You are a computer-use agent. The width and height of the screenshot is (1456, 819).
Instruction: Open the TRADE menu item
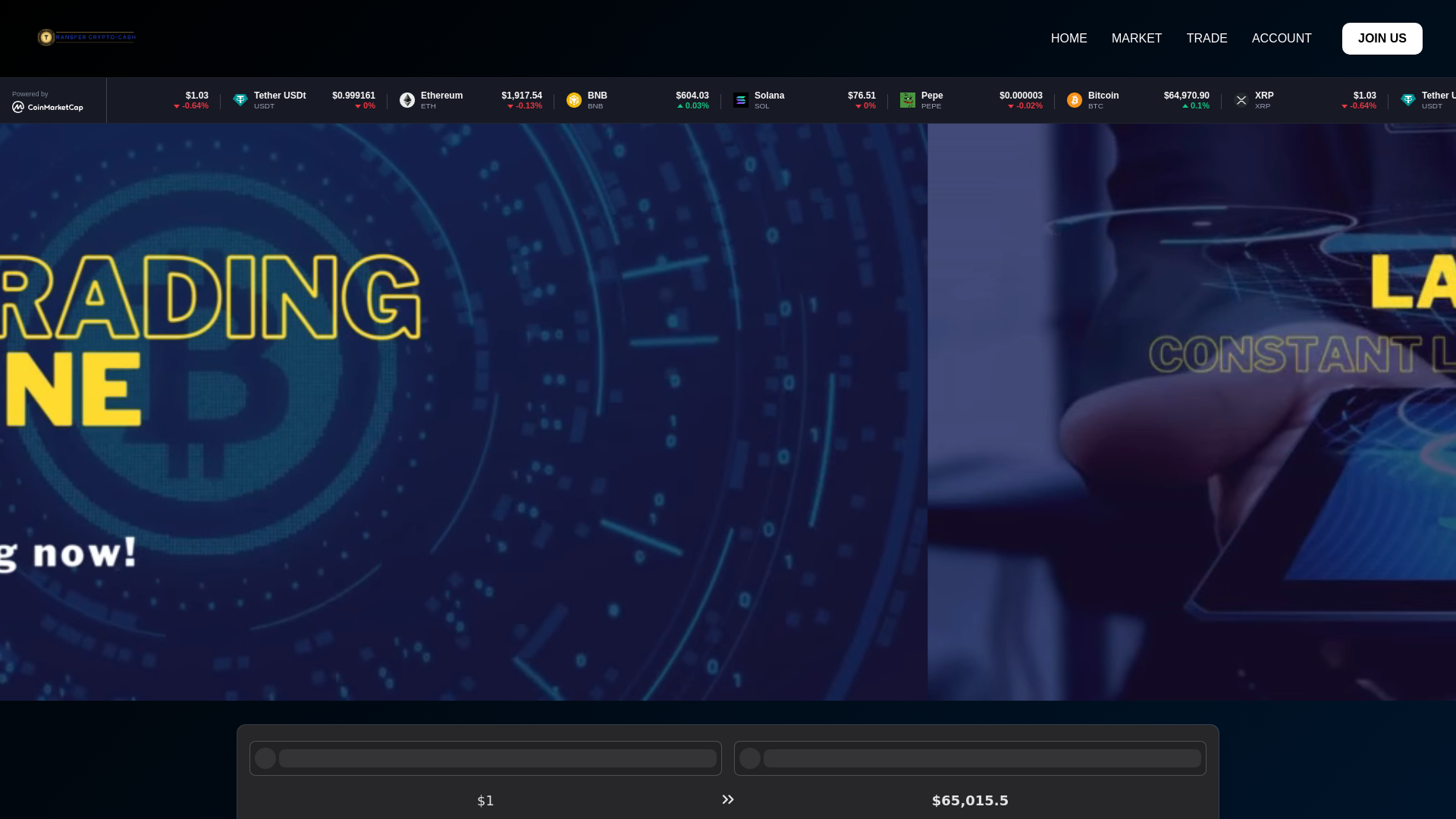1207,38
